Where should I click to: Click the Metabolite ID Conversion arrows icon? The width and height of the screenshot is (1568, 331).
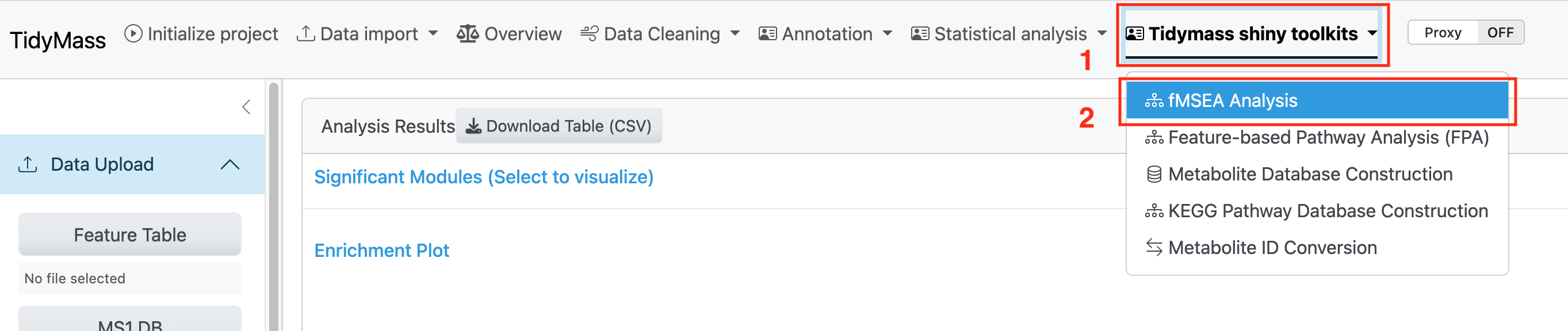pyautogui.click(x=1153, y=248)
